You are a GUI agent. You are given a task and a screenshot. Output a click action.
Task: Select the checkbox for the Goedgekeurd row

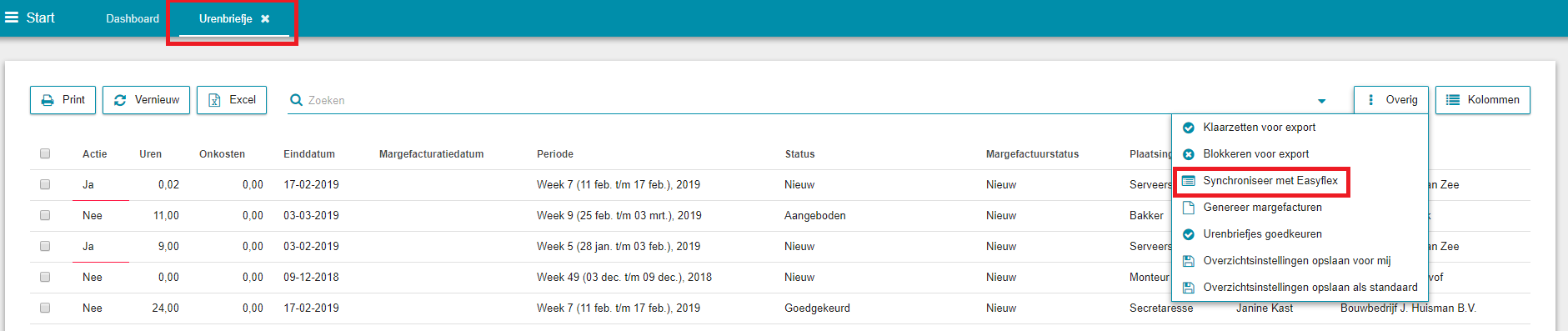45,308
